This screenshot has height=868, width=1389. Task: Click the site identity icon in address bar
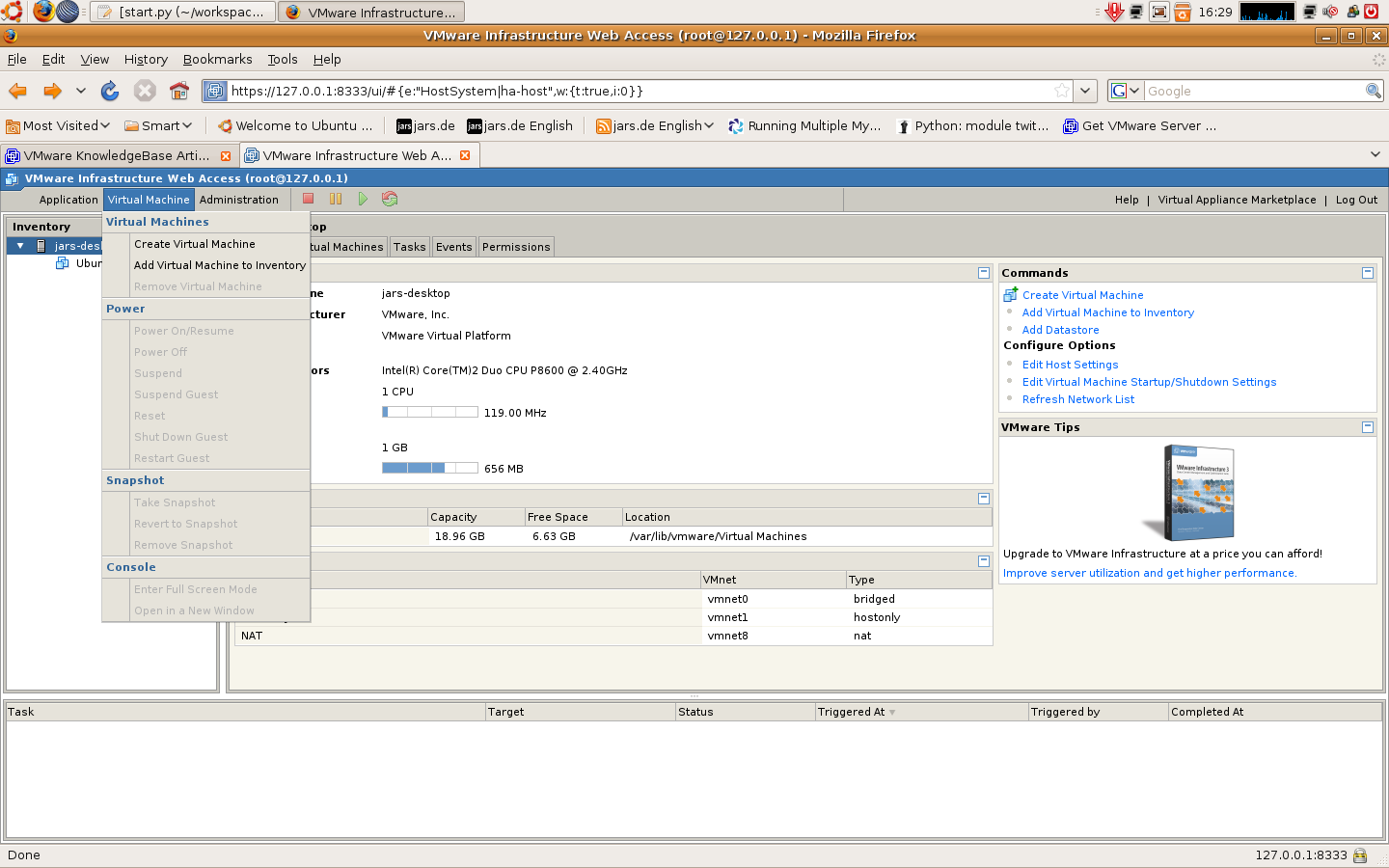coord(215,91)
